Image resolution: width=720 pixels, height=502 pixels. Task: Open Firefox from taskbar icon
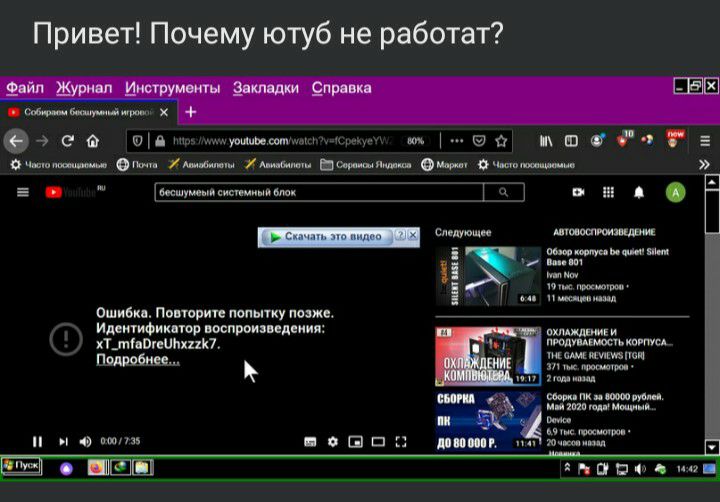tap(97, 468)
